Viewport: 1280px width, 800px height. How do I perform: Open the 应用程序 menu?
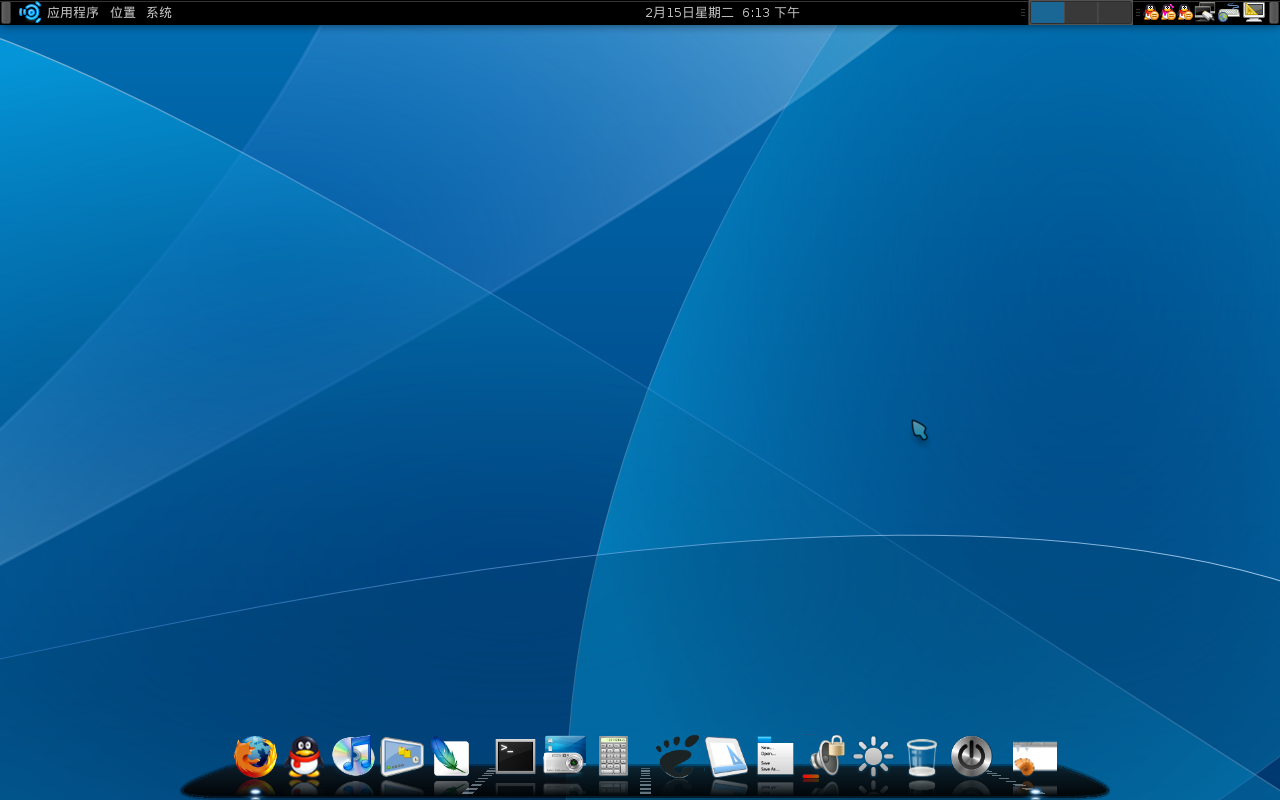pyautogui.click(x=73, y=13)
